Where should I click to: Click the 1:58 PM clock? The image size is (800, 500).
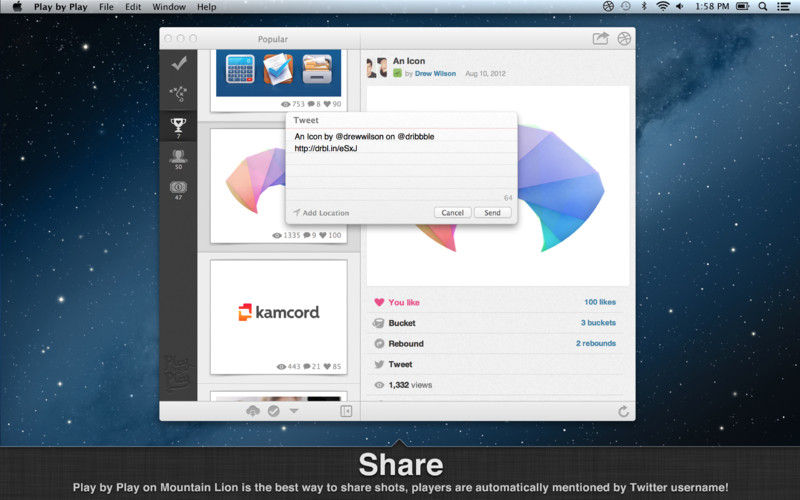pyautogui.click(x=712, y=7)
